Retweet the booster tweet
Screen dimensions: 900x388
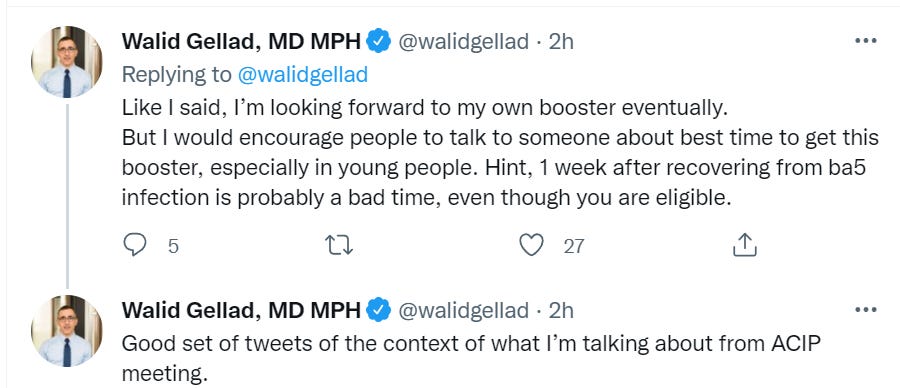pyautogui.click(x=339, y=246)
